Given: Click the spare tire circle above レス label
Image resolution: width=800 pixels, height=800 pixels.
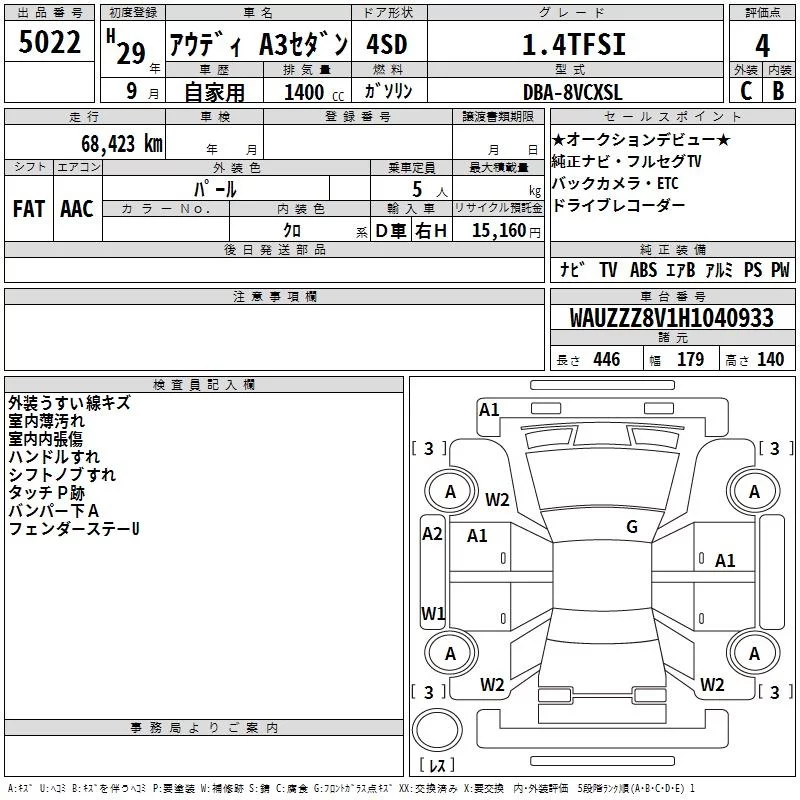Looking at the screenshot, I should (x=437, y=730).
